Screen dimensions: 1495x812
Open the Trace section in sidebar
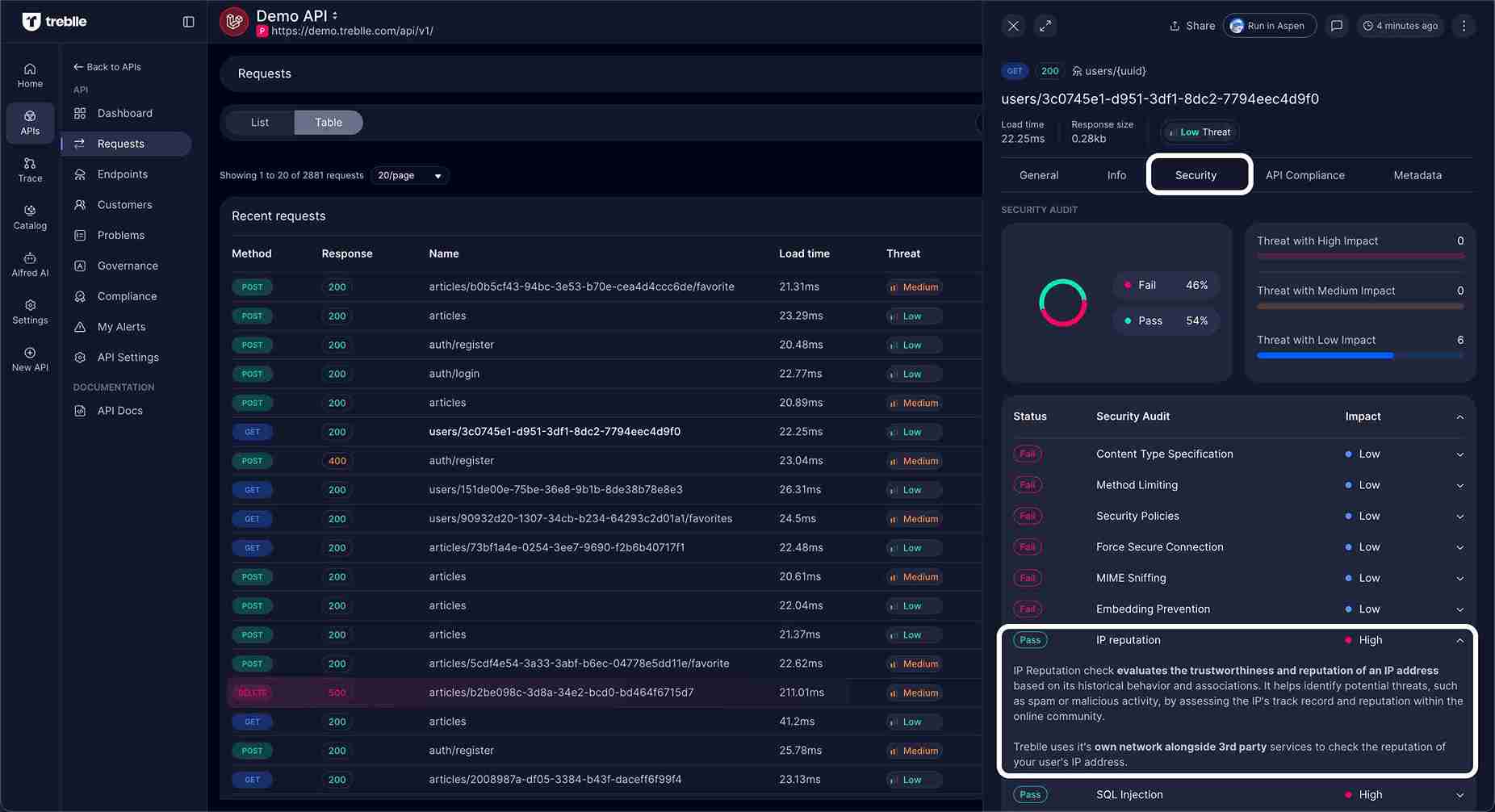coord(30,170)
